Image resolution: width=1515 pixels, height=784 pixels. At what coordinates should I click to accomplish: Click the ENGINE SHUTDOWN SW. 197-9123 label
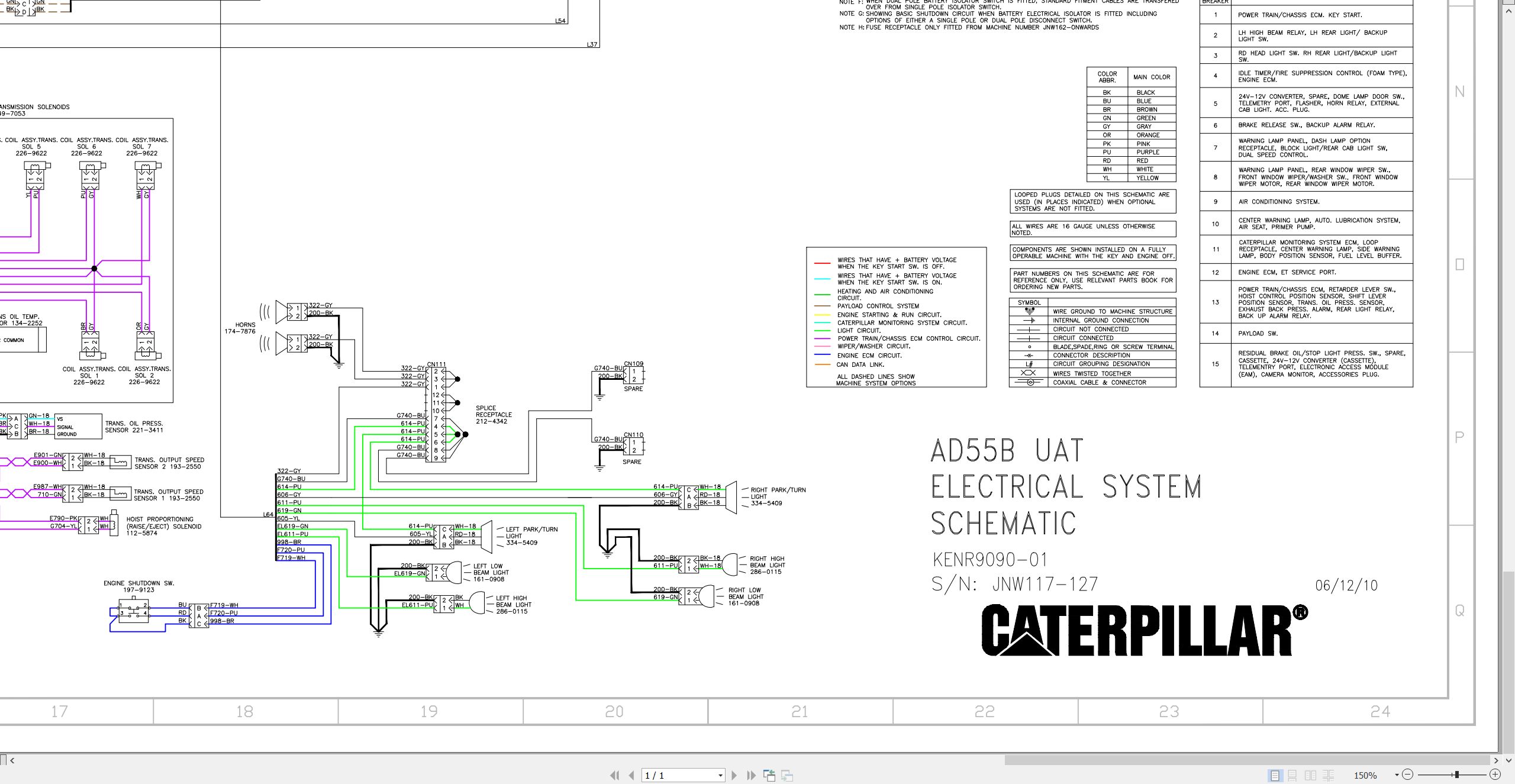tap(138, 586)
